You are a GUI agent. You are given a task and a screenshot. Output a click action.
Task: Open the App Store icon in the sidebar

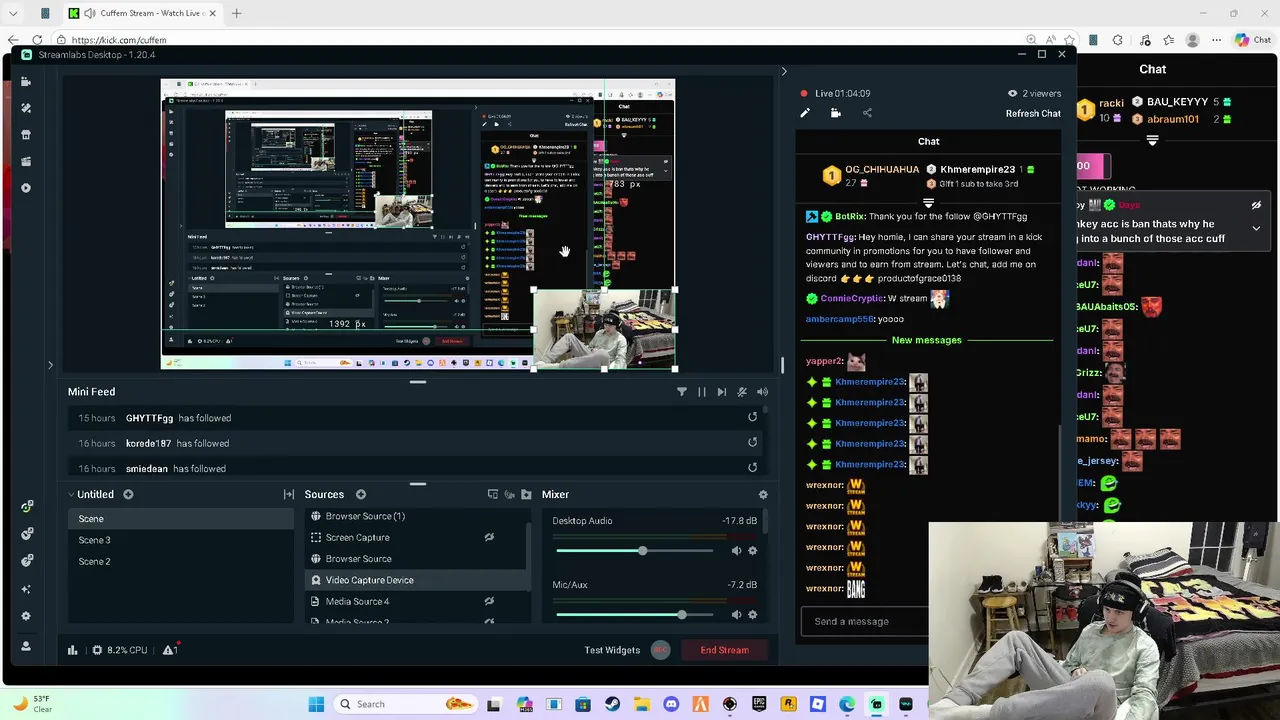coord(26,135)
